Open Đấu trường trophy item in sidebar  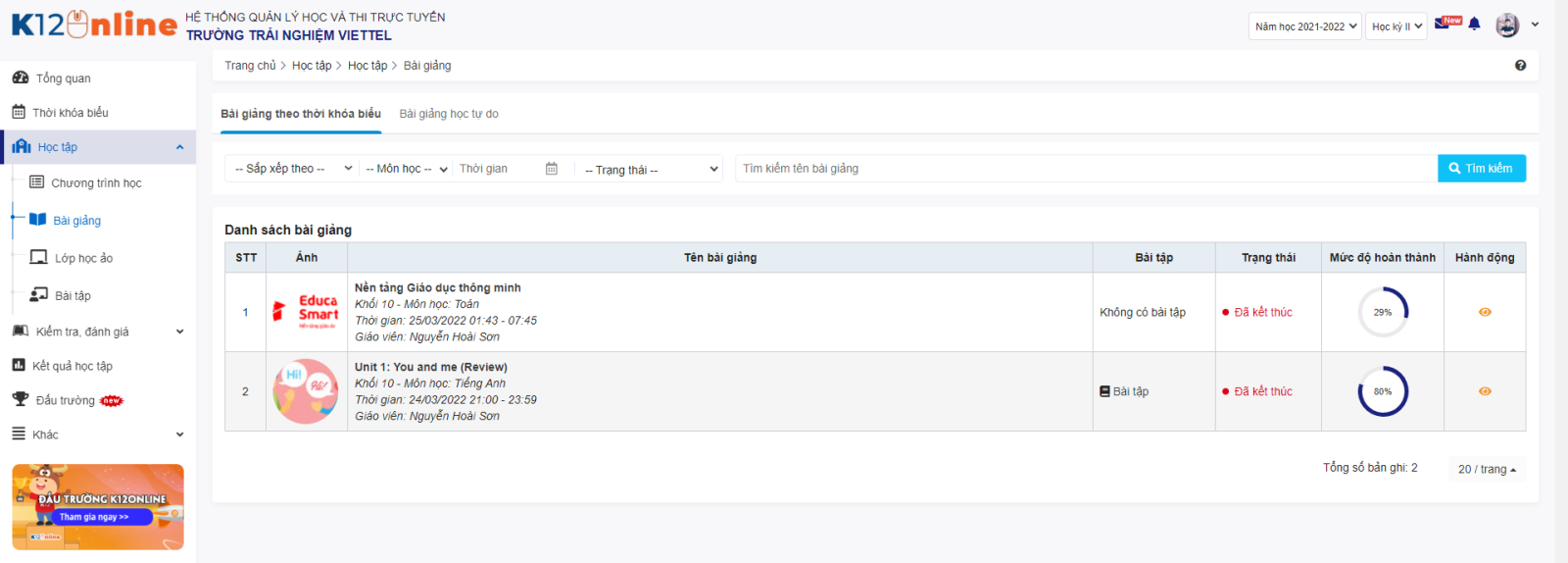coord(65,400)
